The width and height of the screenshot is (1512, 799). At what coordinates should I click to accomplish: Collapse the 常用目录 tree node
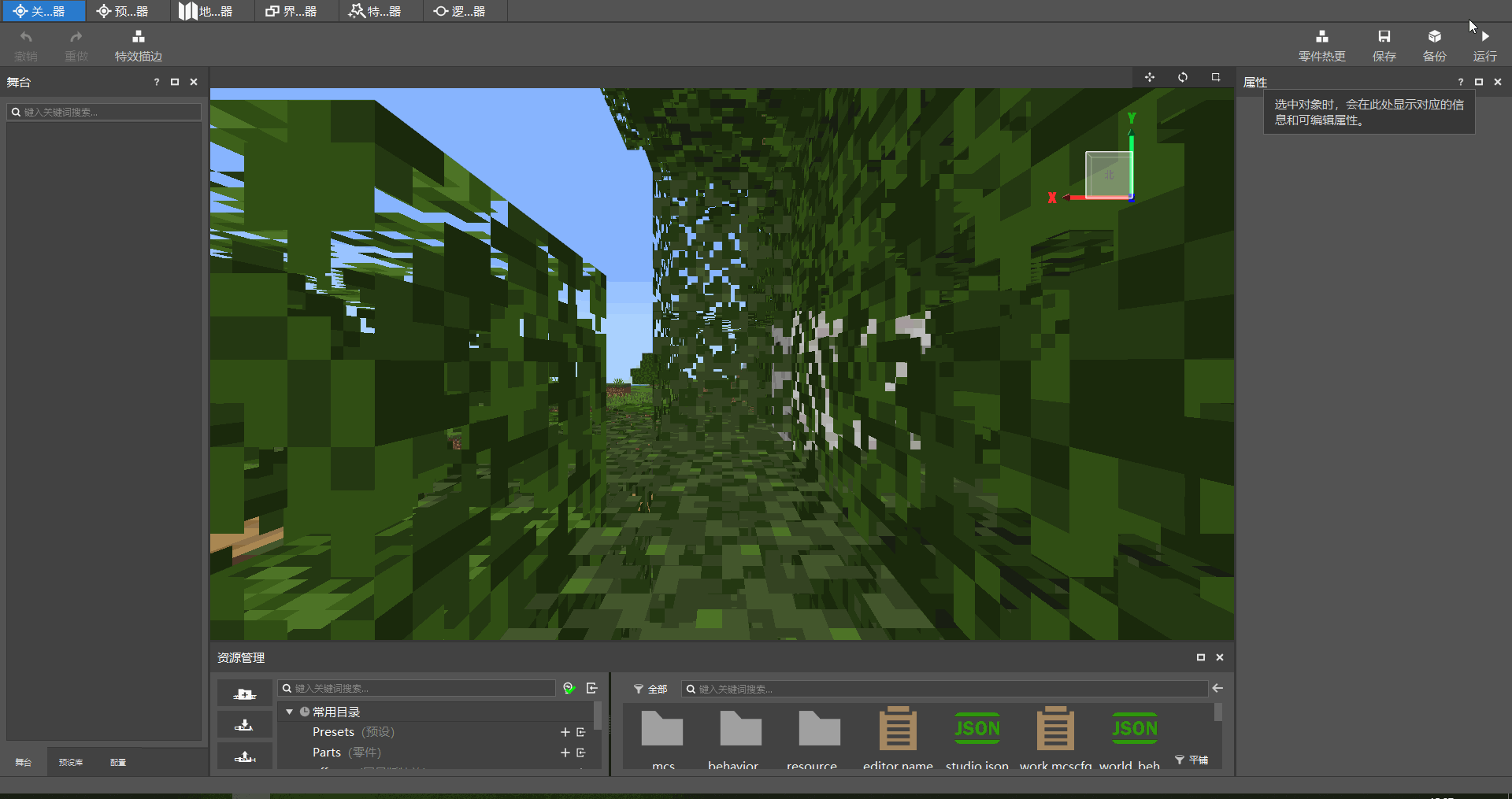[x=289, y=712]
